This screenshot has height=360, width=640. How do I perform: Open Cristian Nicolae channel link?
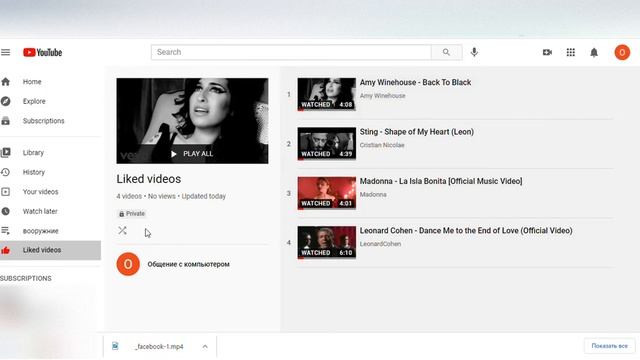(x=382, y=145)
